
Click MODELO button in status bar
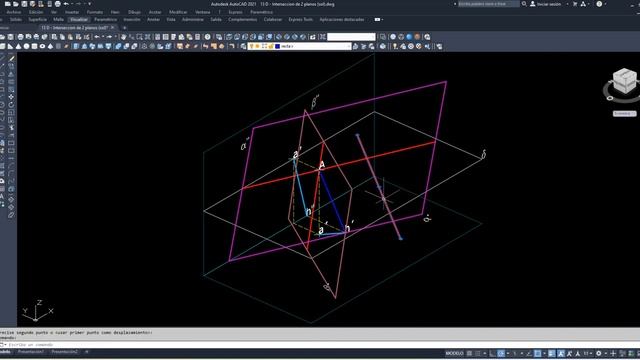(454, 353)
